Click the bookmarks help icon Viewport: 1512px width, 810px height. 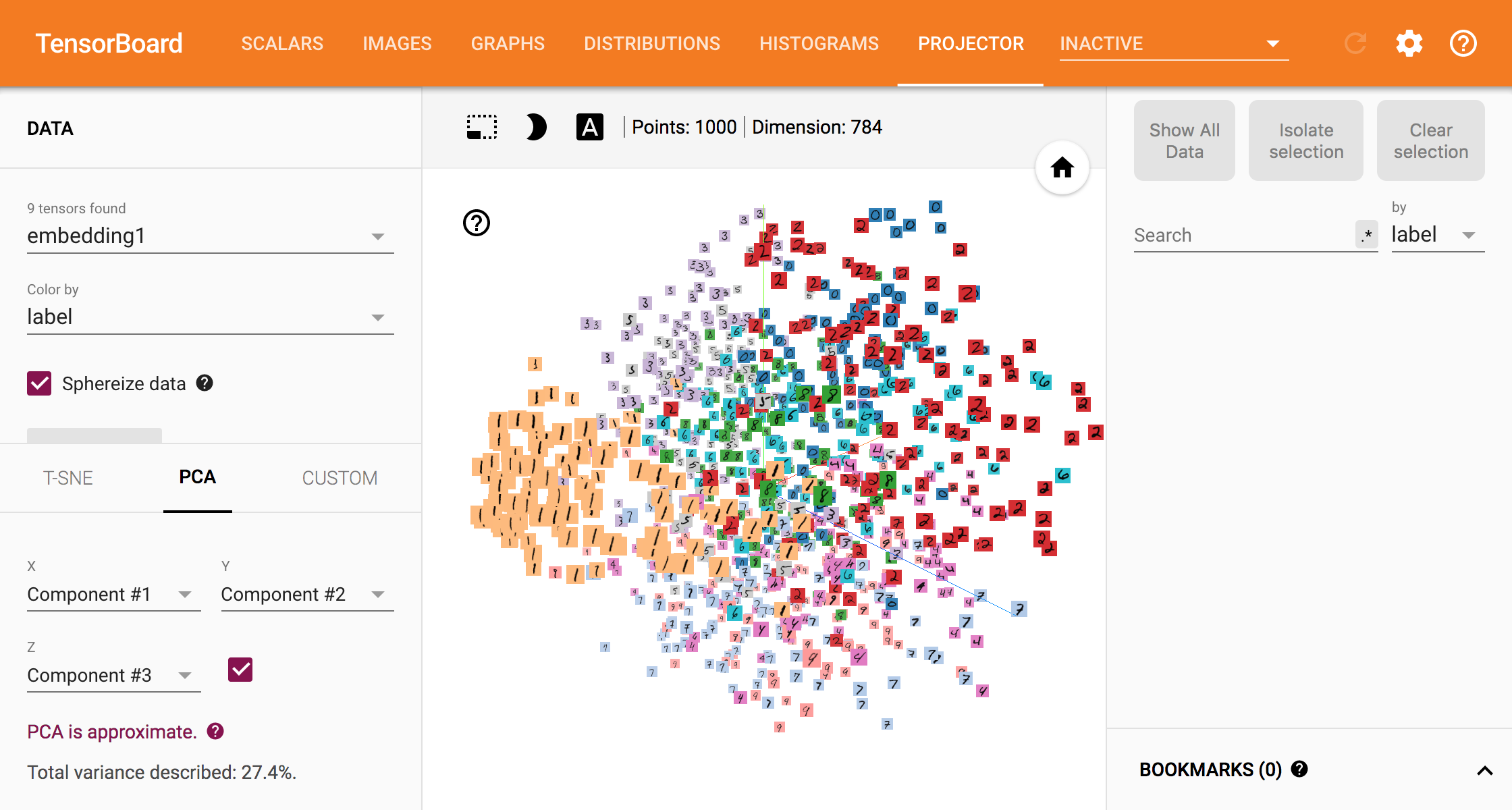(1299, 769)
